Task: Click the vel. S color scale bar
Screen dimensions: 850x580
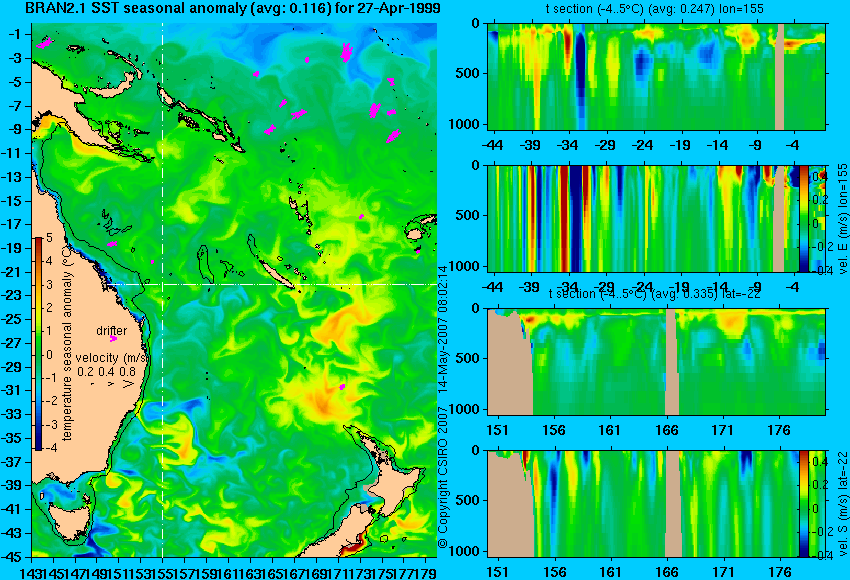Action: (x=803, y=504)
